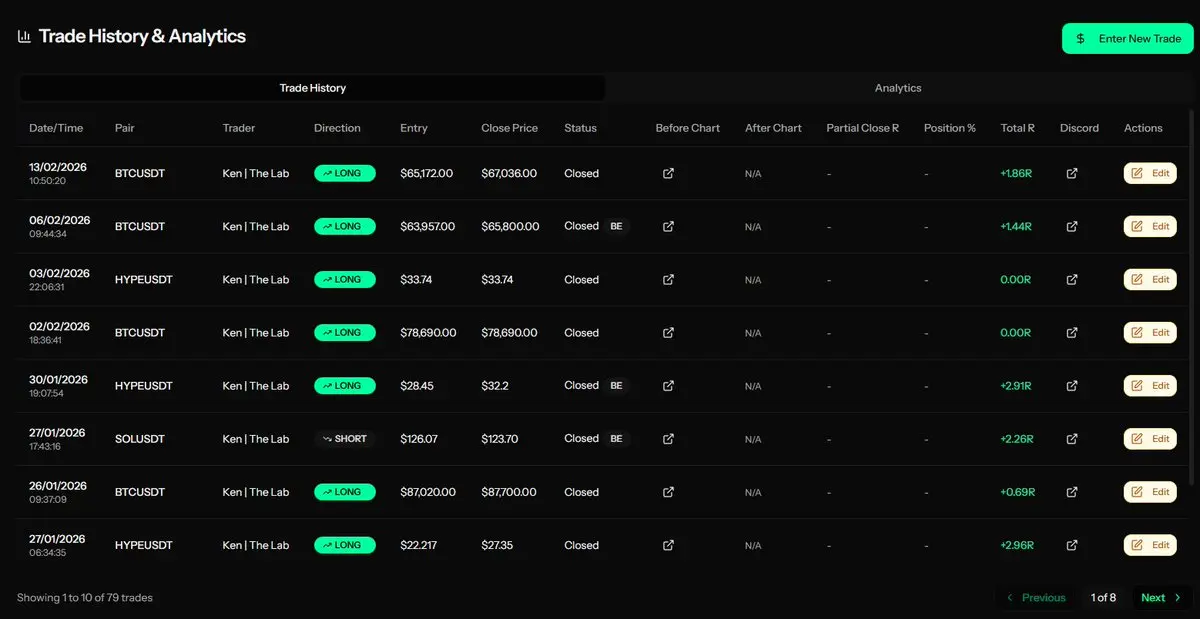This screenshot has width=1200, height=619.
Task: Click close price $32.2
Action: tap(495, 386)
